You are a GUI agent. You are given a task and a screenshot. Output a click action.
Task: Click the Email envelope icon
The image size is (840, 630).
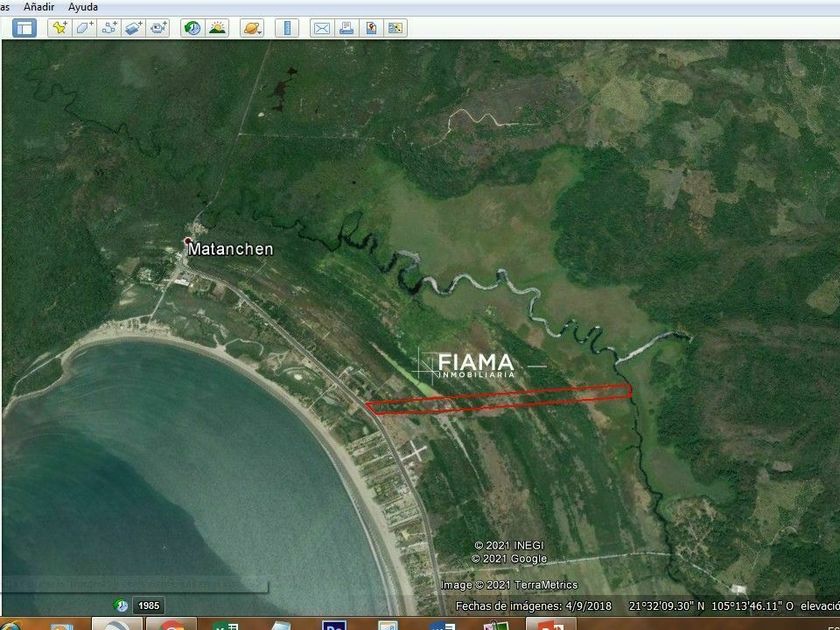point(321,28)
